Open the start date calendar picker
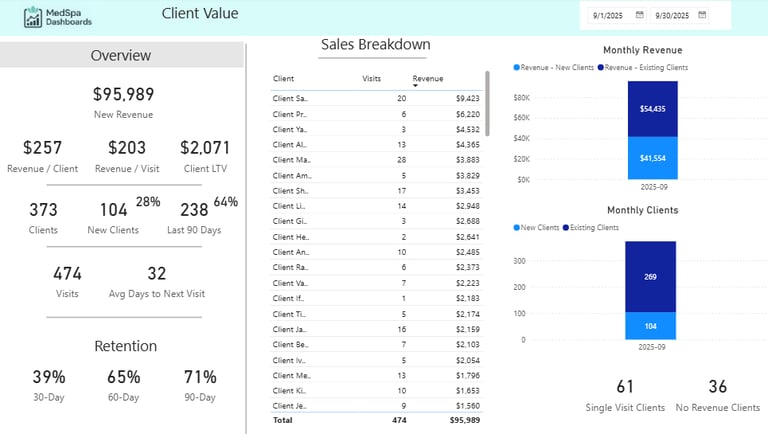Image resolution: width=768 pixels, height=434 pixels. 639,15
